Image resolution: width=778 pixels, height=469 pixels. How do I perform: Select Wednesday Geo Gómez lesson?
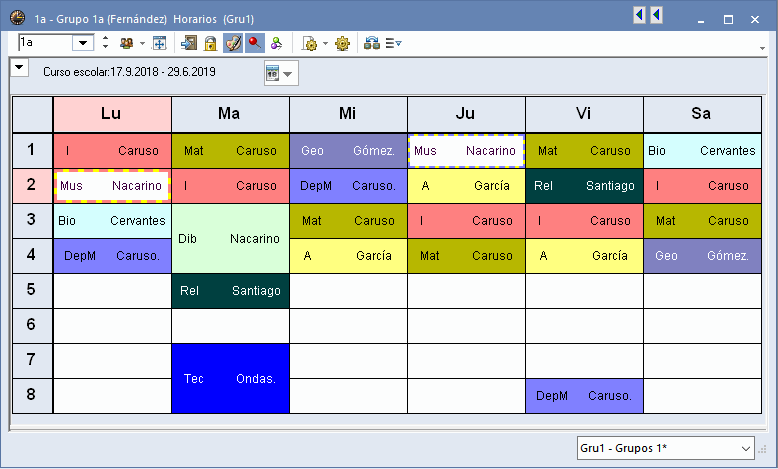pyautogui.click(x=348, y=151)
